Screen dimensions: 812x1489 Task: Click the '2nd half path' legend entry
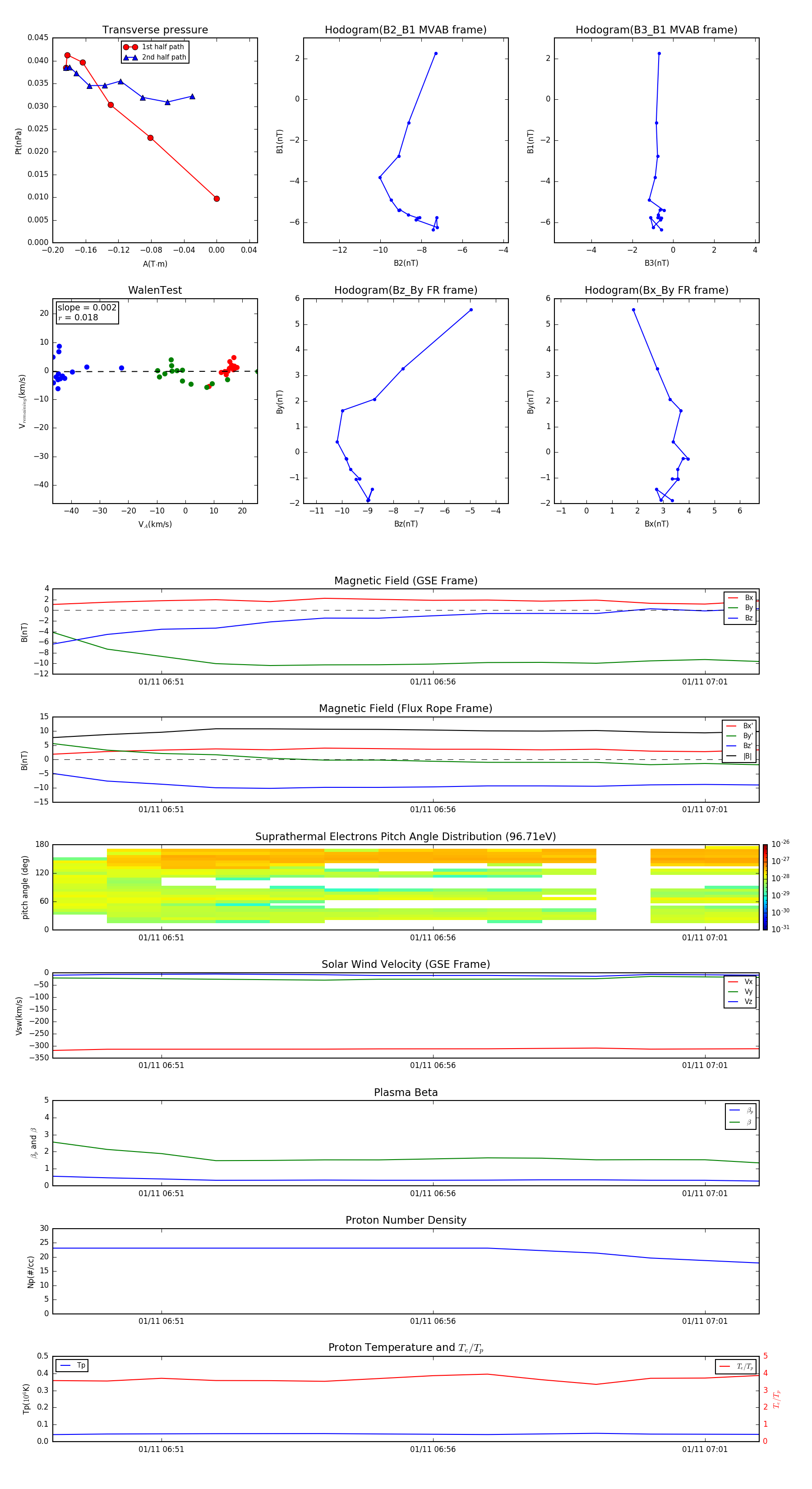point(155,57)
